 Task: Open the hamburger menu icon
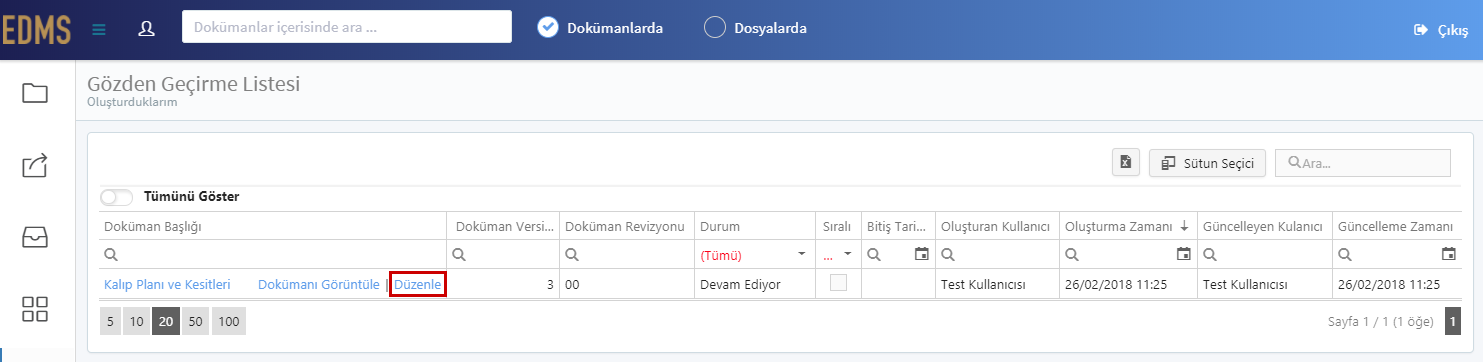click(x=98, y=29)
